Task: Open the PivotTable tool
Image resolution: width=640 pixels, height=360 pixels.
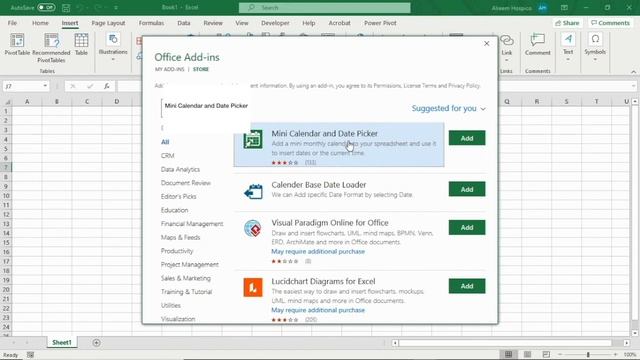Action: [x=17, y=44]
